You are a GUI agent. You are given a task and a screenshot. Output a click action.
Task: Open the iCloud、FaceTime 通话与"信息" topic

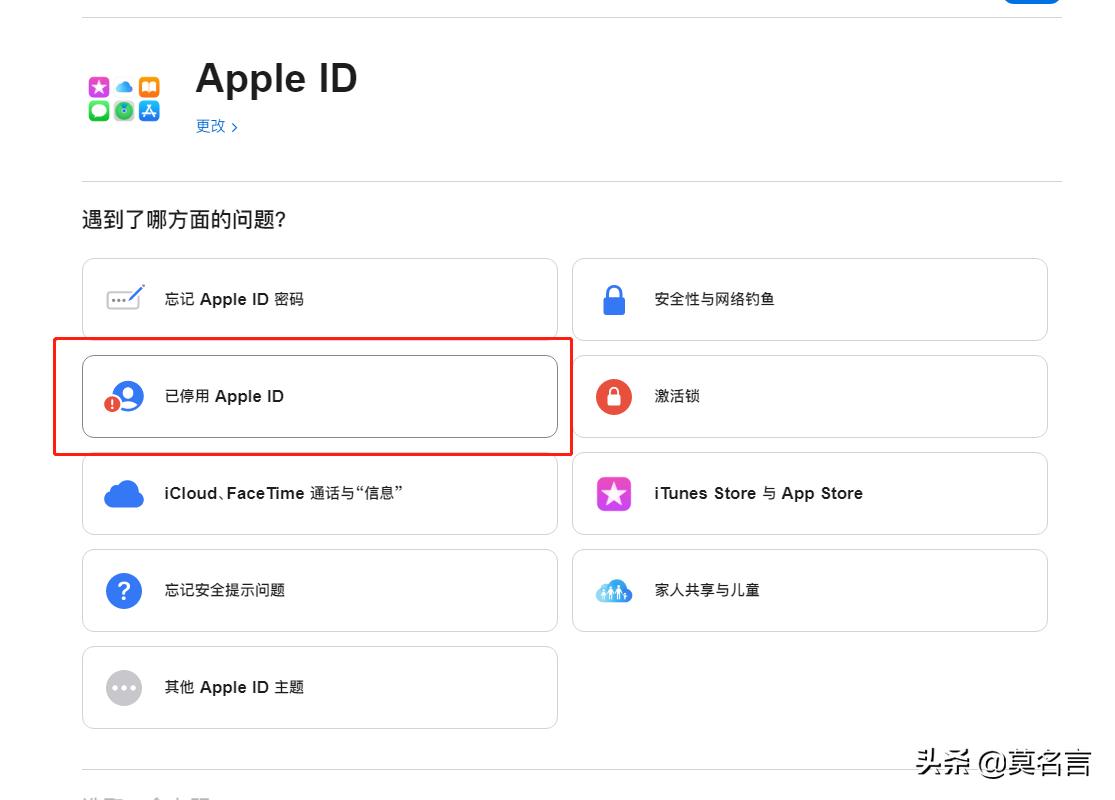click(320, 492)
